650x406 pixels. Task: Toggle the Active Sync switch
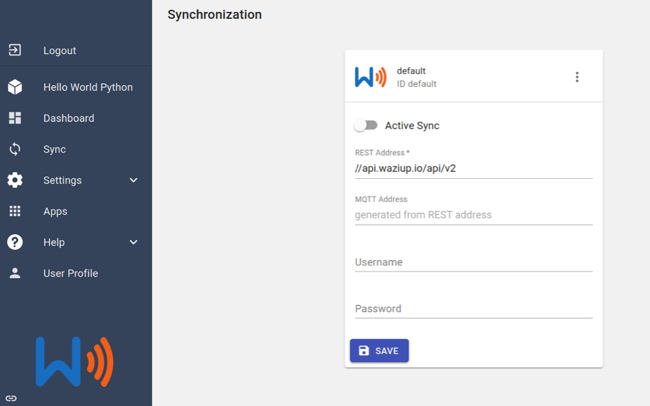366,125
